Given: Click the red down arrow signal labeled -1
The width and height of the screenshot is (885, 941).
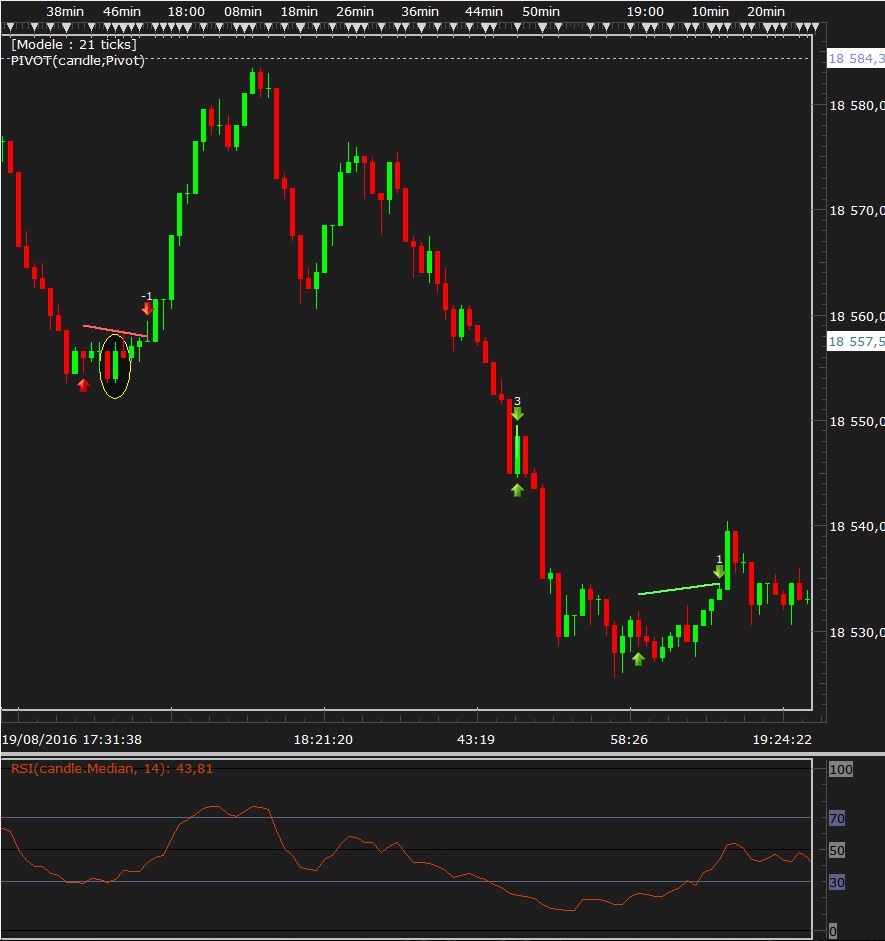Looking at the screenshot, I should pyautogui.click(x=147, y=308).
